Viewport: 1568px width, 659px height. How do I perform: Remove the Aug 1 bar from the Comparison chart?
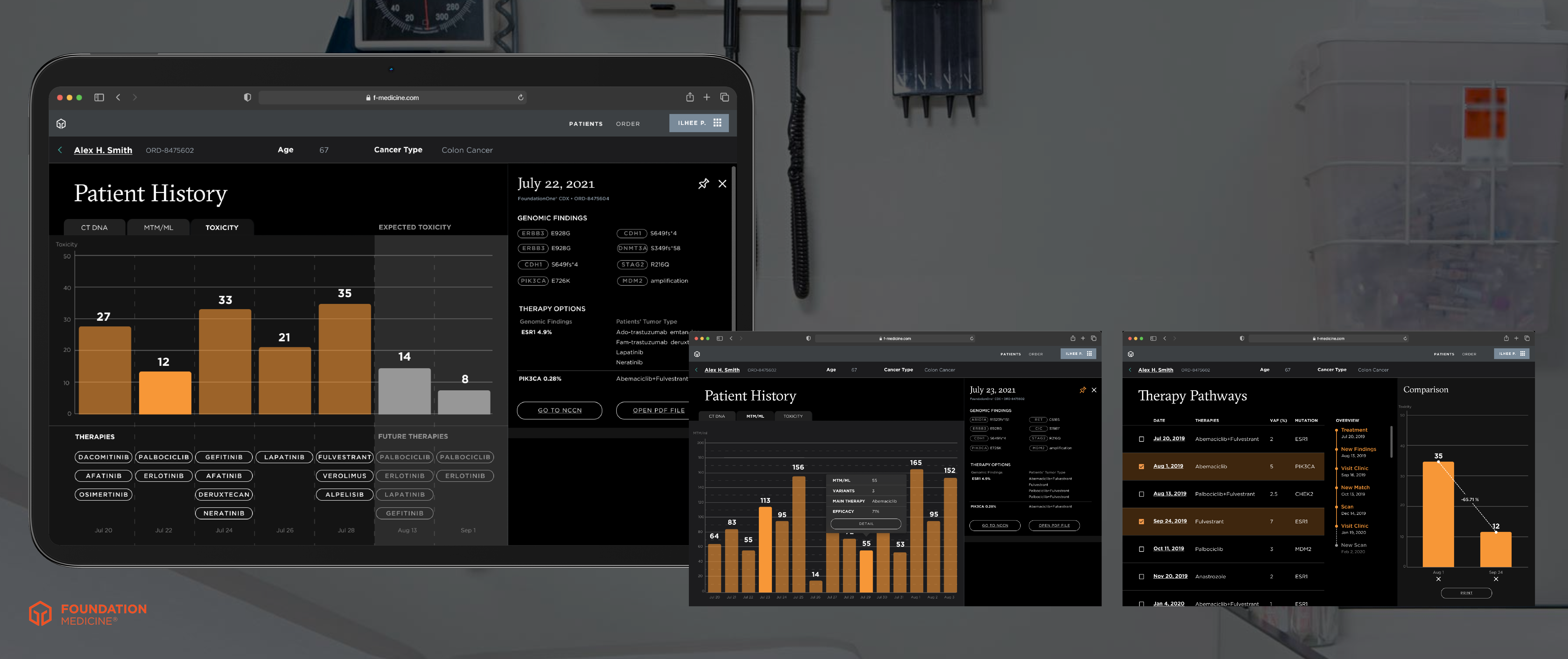click(1438, 579)
